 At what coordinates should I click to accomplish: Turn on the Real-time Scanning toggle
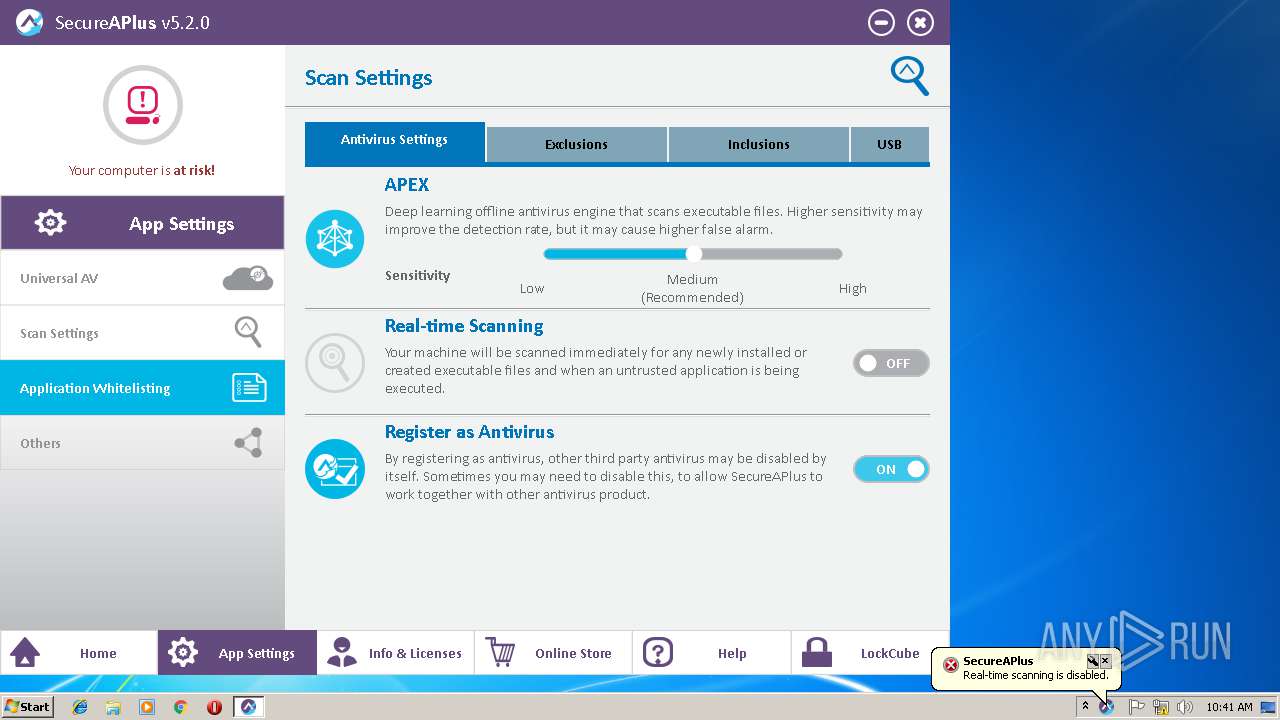coord(891,363)
